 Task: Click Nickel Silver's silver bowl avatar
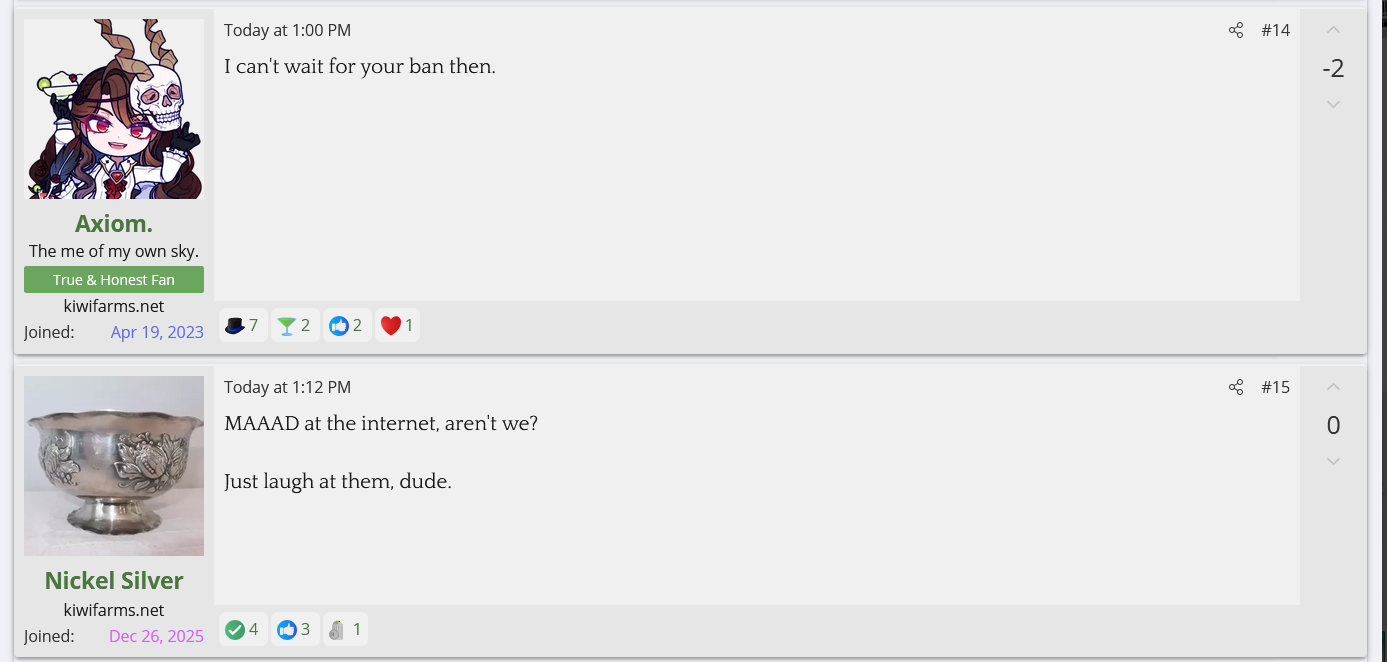[x=114, y=466]
